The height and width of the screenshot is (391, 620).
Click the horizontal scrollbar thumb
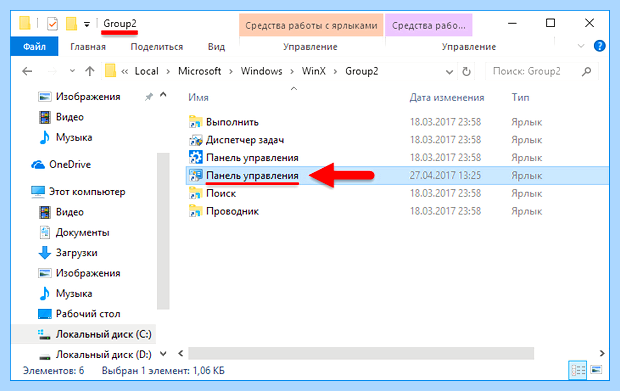coord(361,353)
